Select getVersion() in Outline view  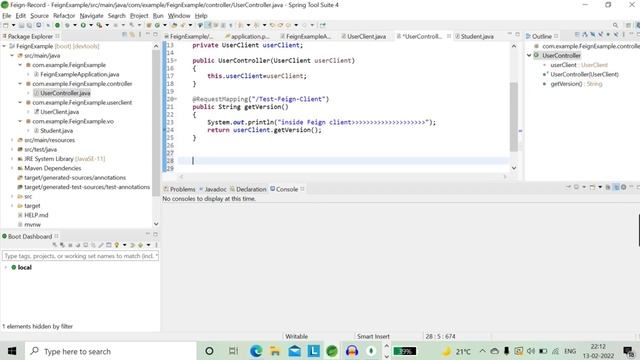click(576, 84)
